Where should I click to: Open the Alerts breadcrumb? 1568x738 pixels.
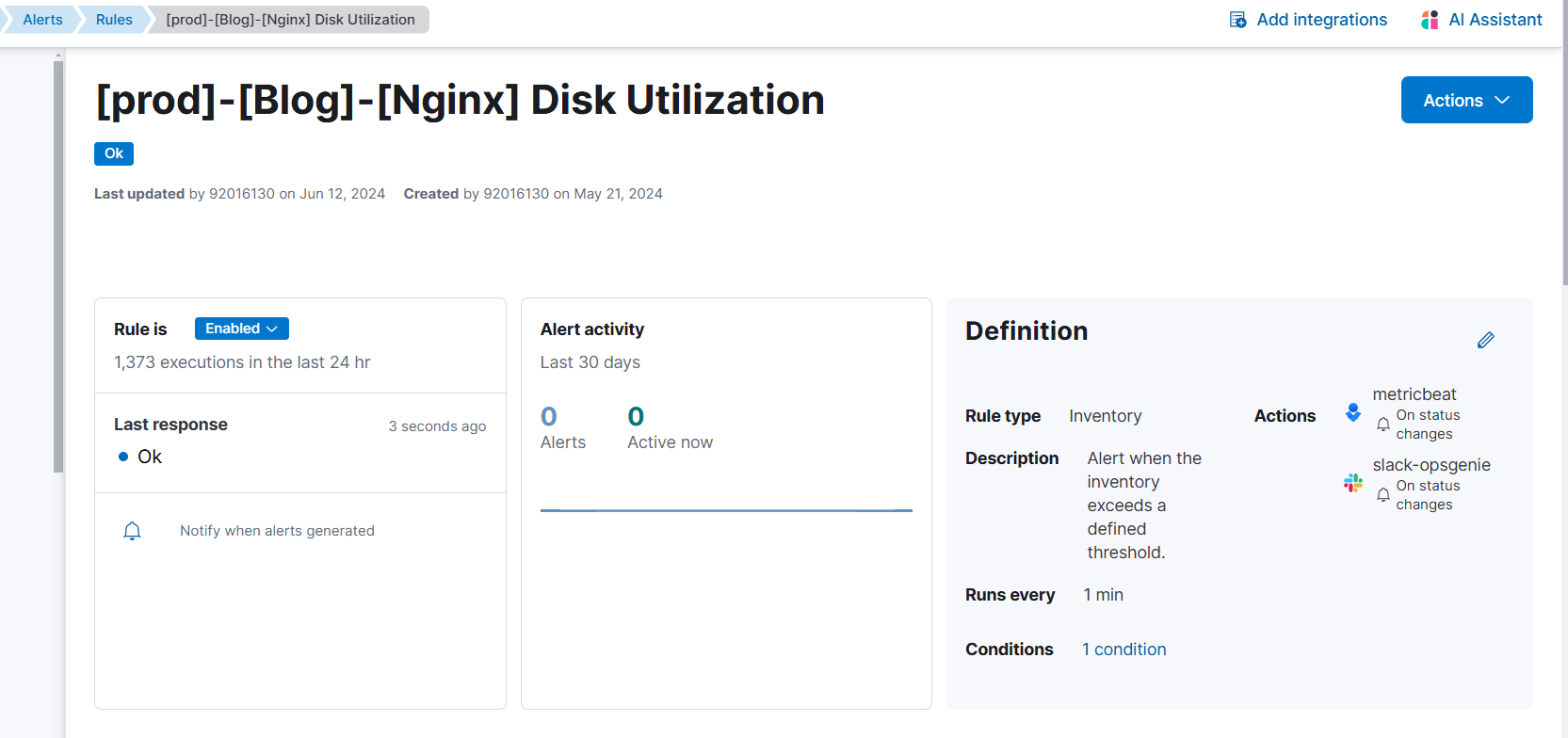coord(42,20)
